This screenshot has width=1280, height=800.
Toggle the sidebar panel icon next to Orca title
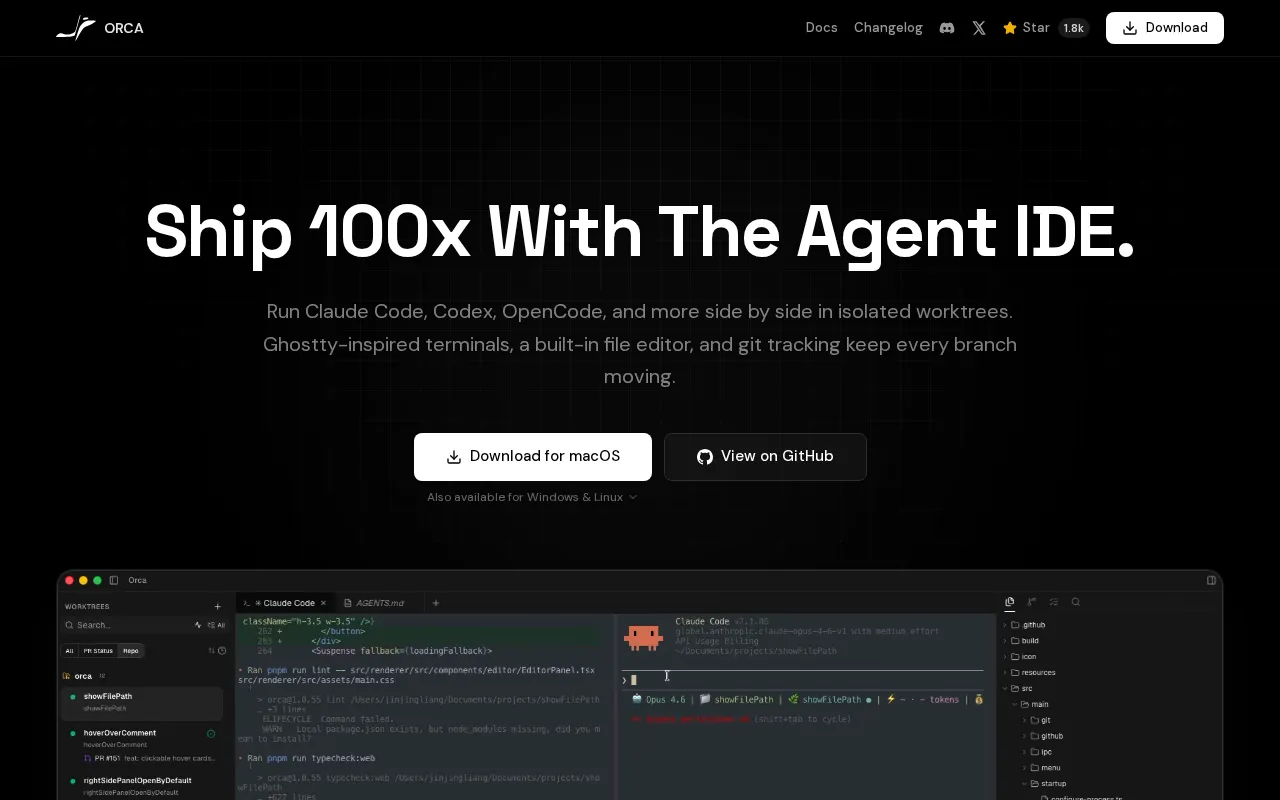coord(114,580)
